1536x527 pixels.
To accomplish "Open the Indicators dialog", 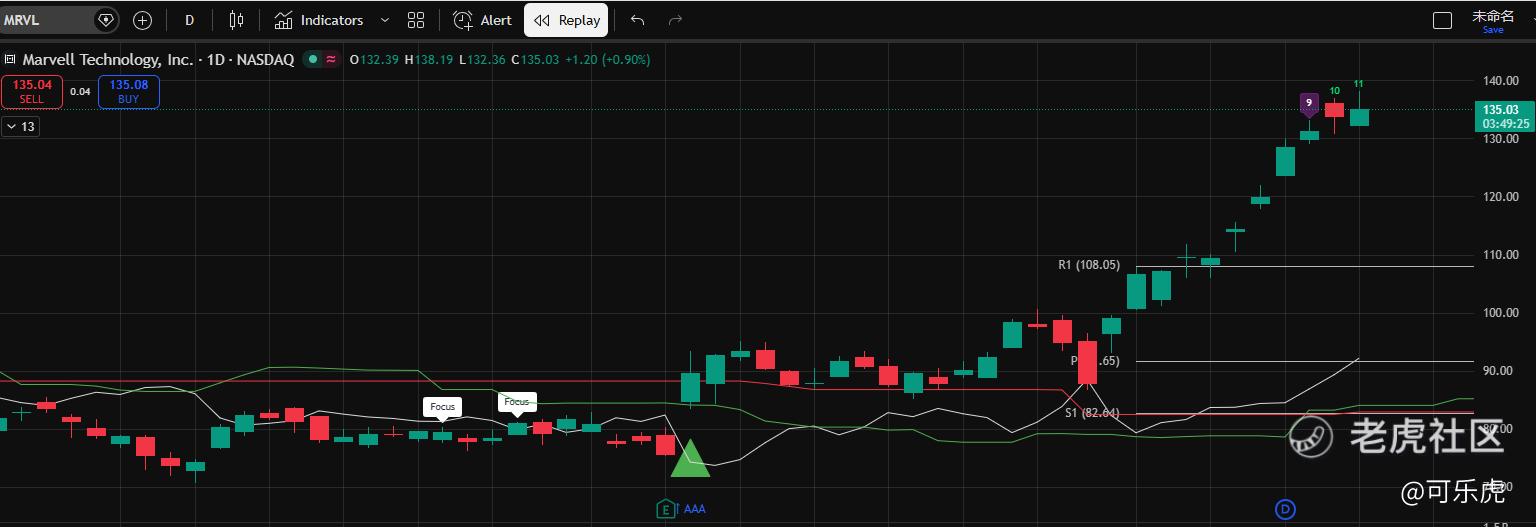I will pyautogui.click(x=319, y=20).
